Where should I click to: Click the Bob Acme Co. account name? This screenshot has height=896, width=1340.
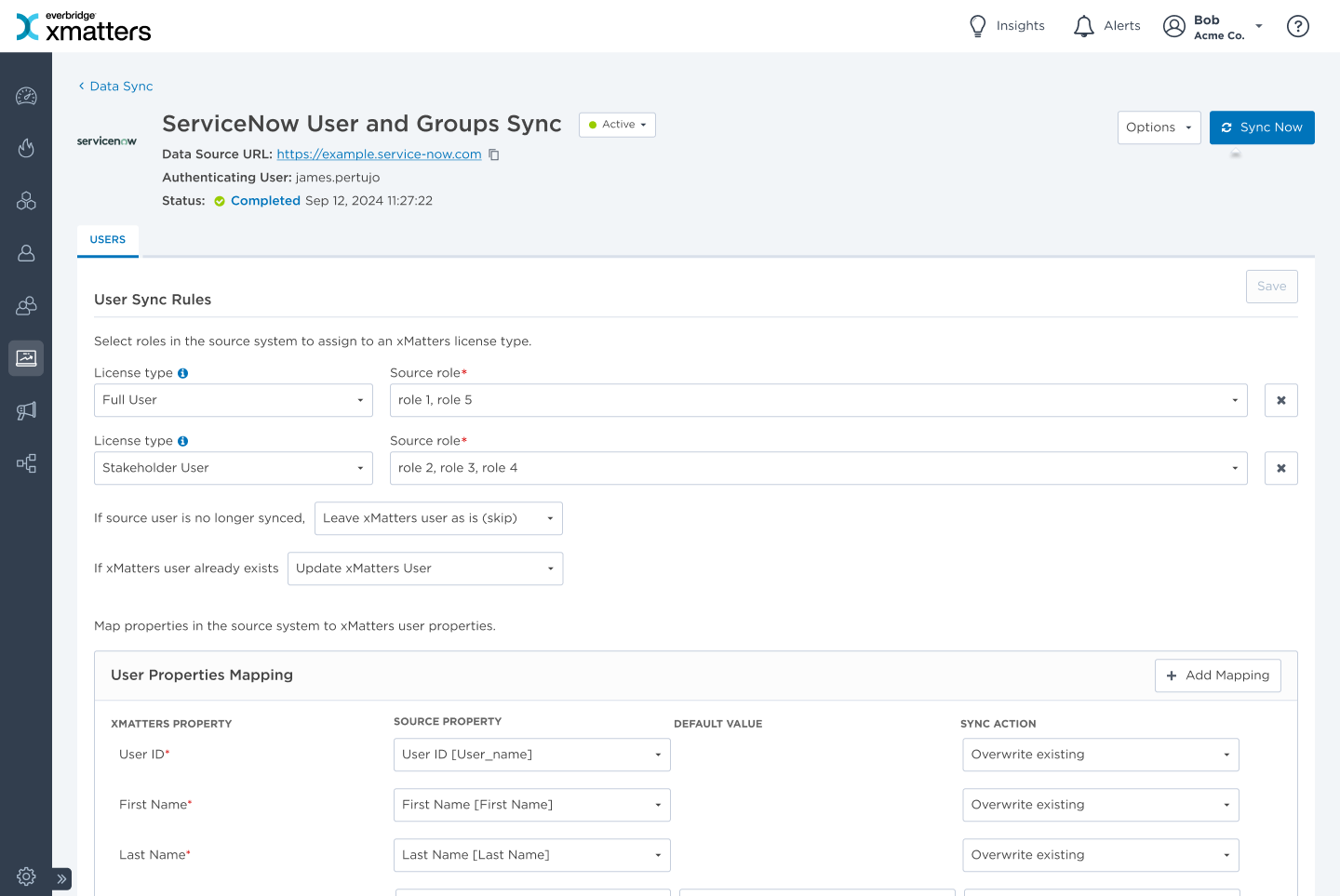tap(1219, 27)
